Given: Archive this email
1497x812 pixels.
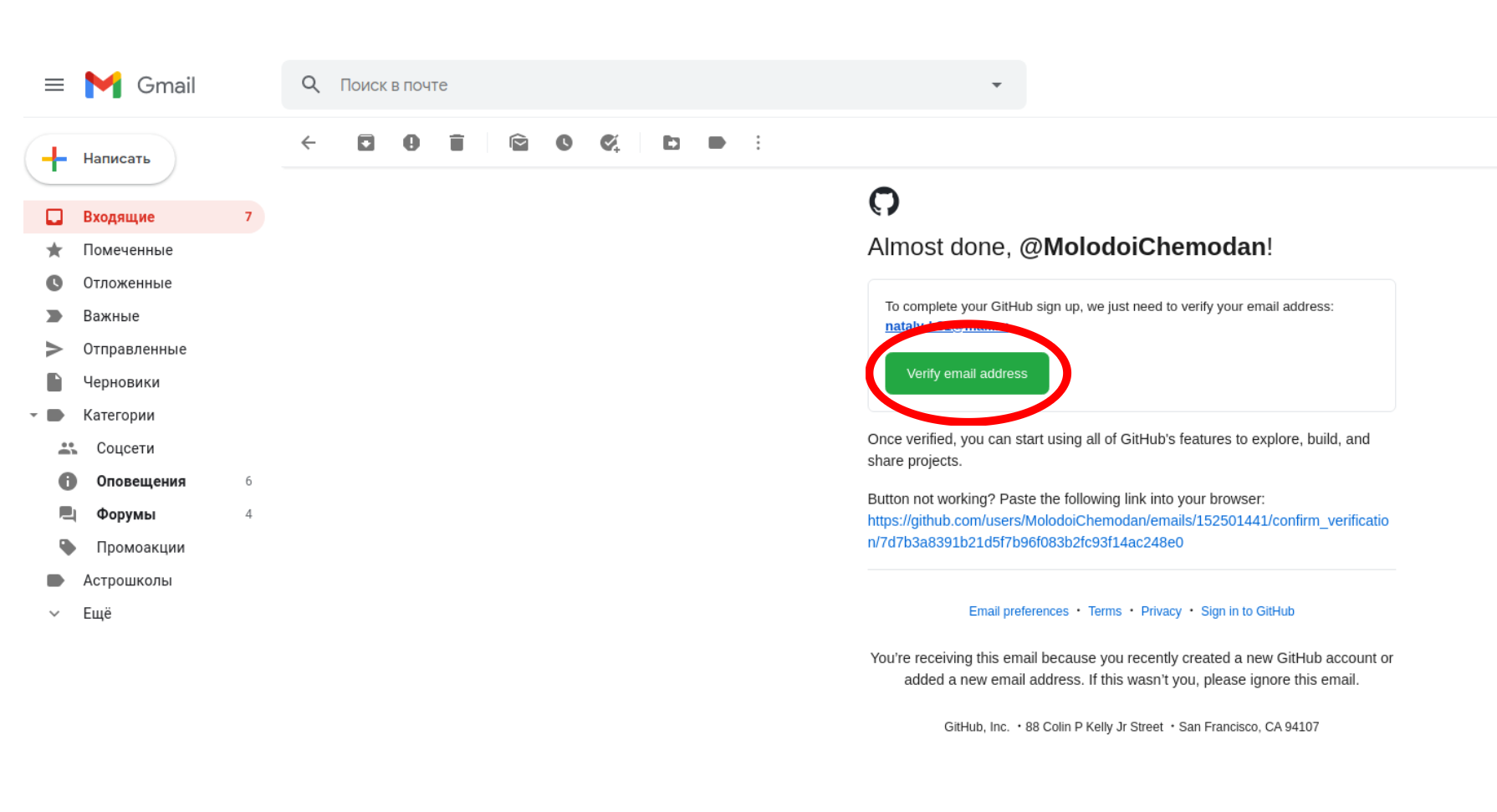Looking at the screenshot, I should click(365, 143).
